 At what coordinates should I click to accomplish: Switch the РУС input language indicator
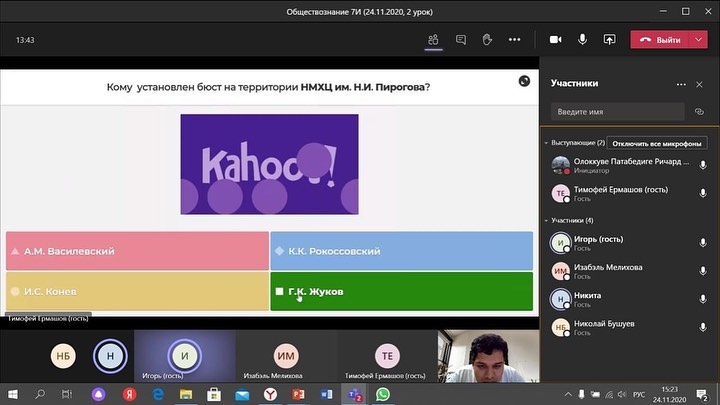point(639,394)
